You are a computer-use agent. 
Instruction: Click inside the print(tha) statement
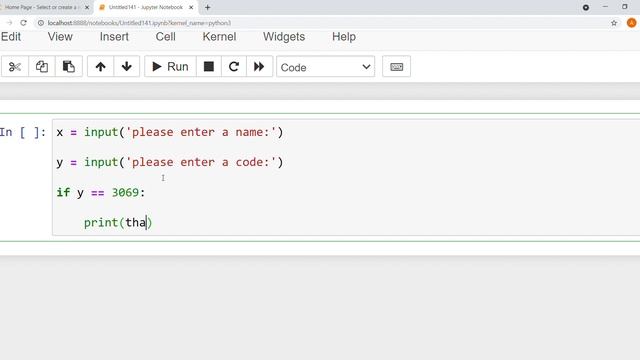(x=118, y=222)
